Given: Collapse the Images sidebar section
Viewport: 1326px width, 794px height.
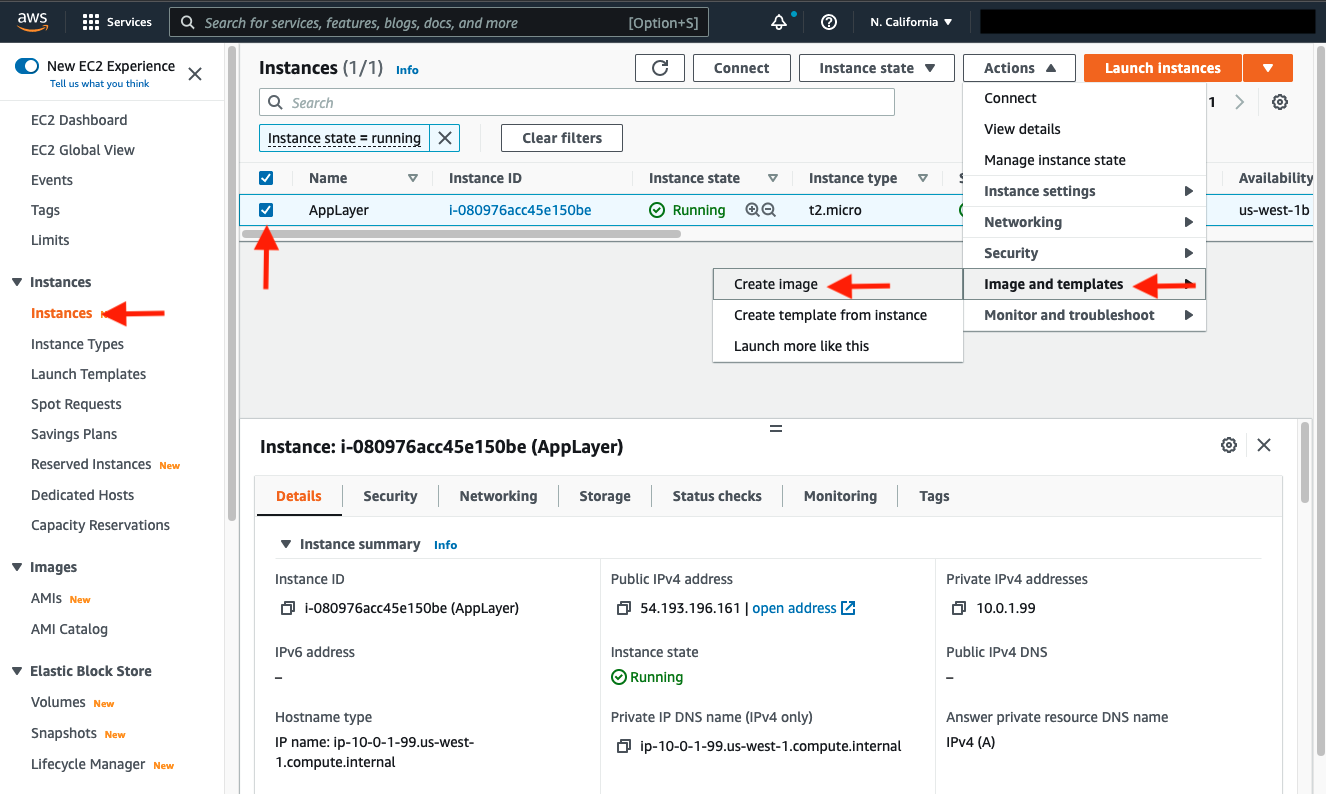Looking at the screenshot, I should click(17, 567).
